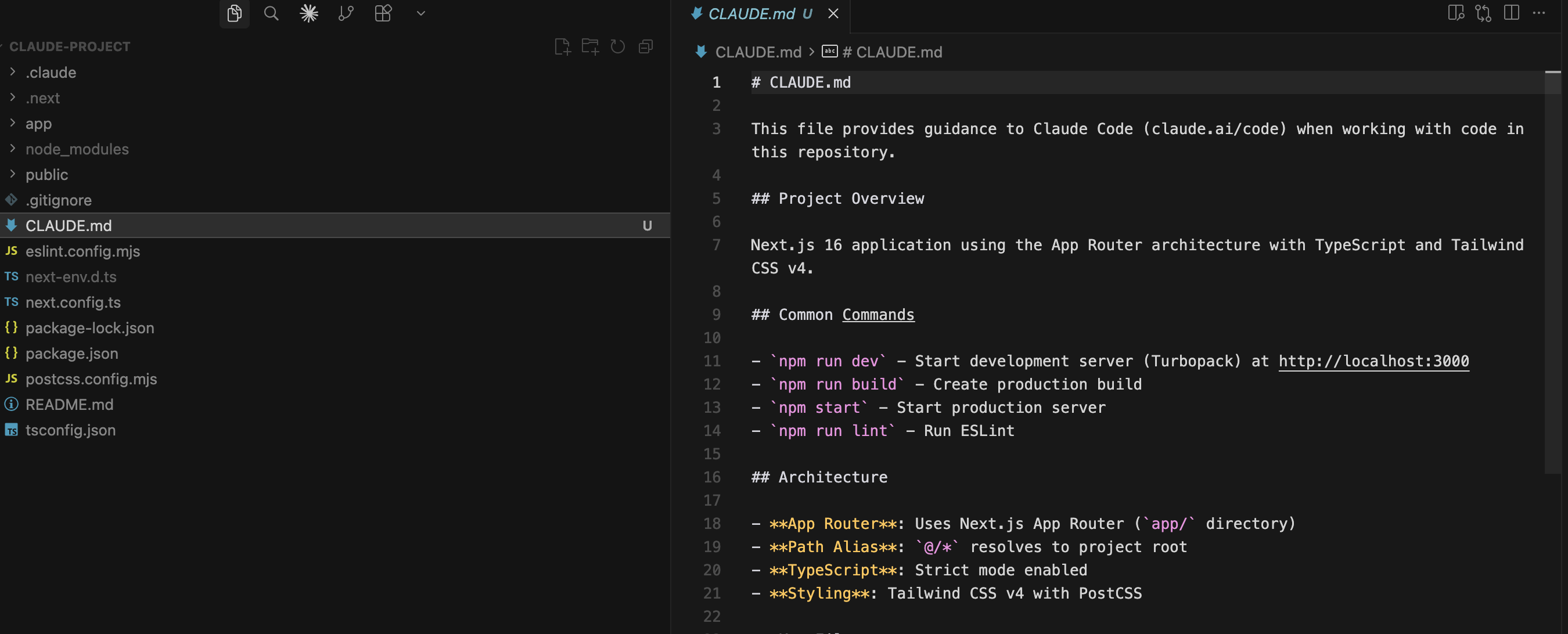This screenshot has height=634, width=1568.
Task: Open the localhost:3000 link
Action: click(x=1373, y=361)
